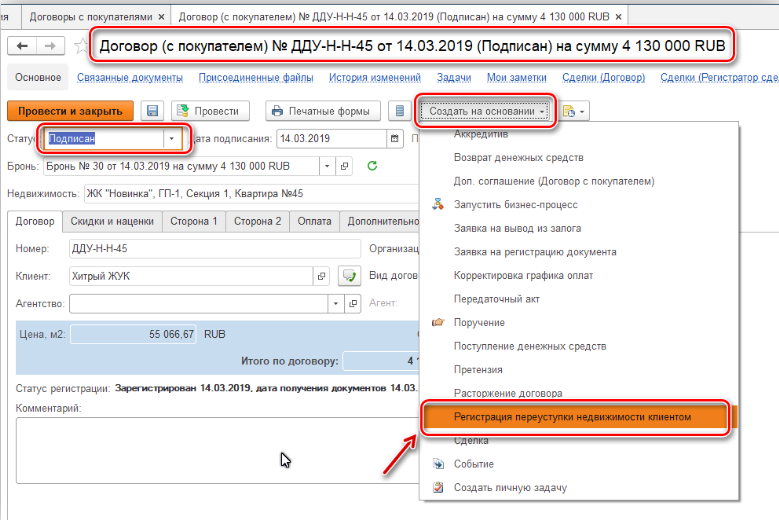Select Регистрация переуступки недвижимости клиентом menu item
Image resolution: width=779 pixels, height=520 pixels.
[x=572, y=416]
